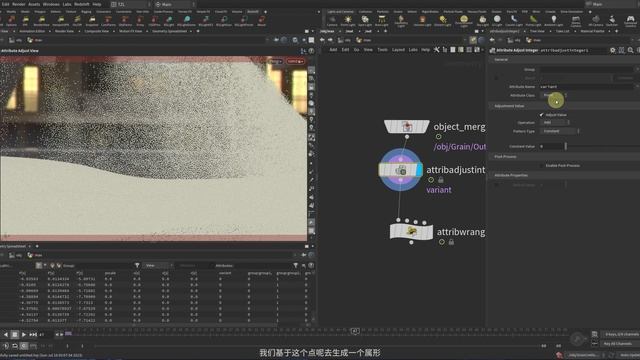640x360 pixels.
Task: Toggle the attribadjustinteger node lock flag
Action: click(x=441, y=180)
